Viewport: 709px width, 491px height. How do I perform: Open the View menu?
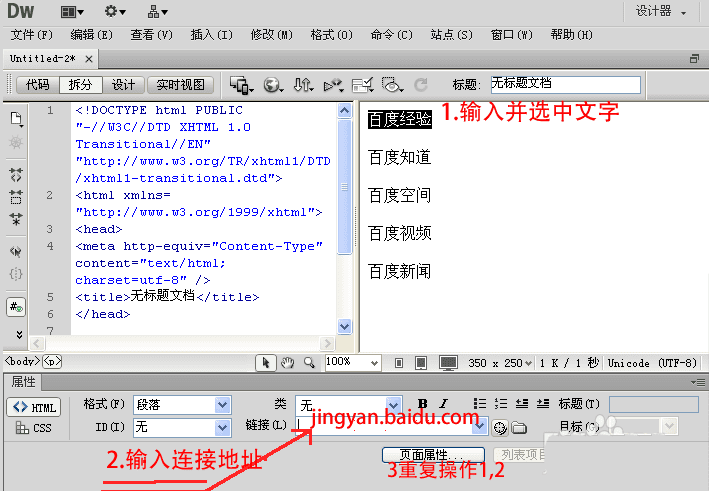tap(151, 35)
